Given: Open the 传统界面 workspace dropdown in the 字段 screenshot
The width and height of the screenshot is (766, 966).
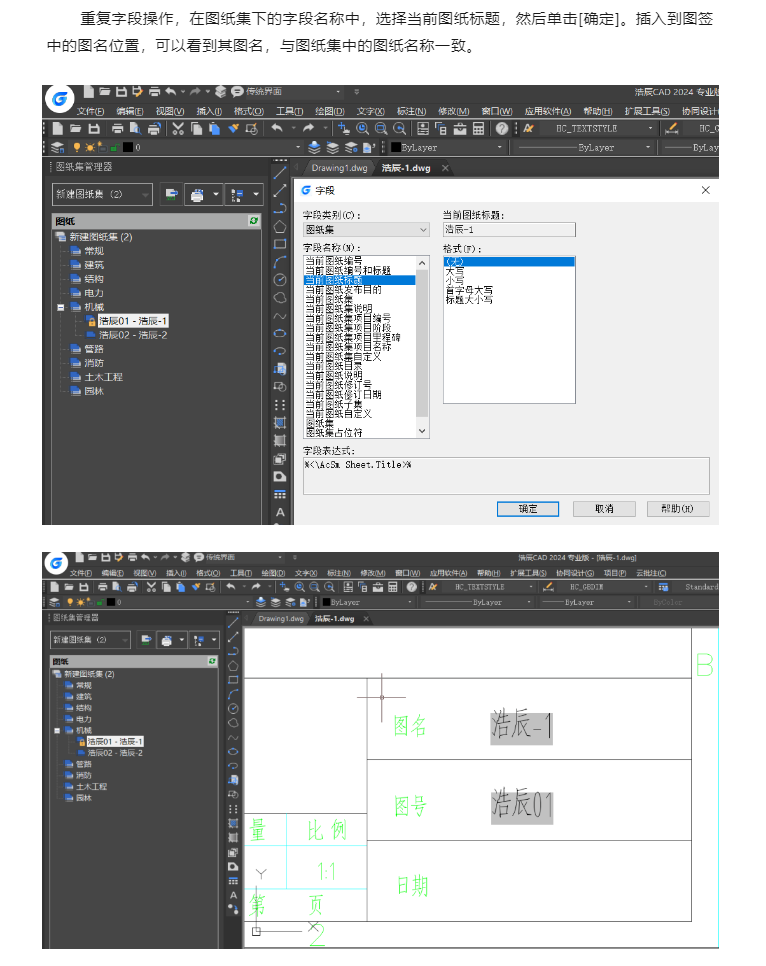Looking at the screenshot, I should pyautogui.click(x=338, y=92).
